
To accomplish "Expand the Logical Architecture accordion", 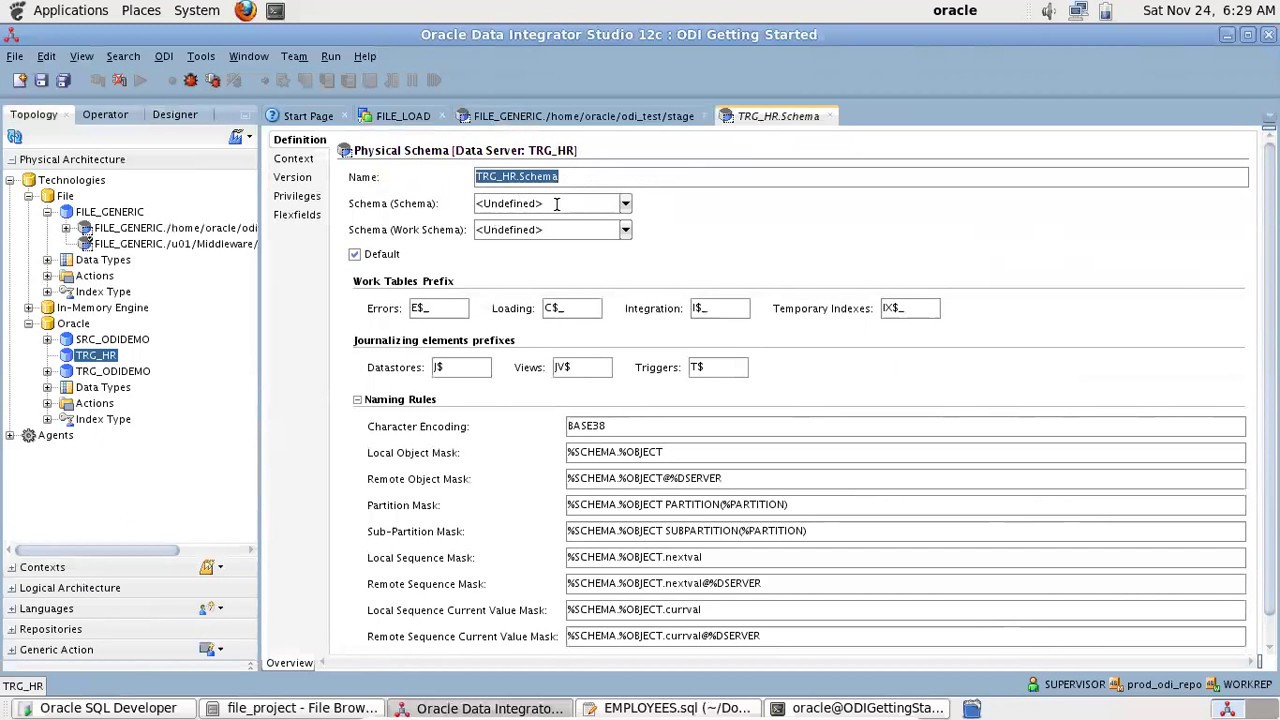I will (12, 588).
